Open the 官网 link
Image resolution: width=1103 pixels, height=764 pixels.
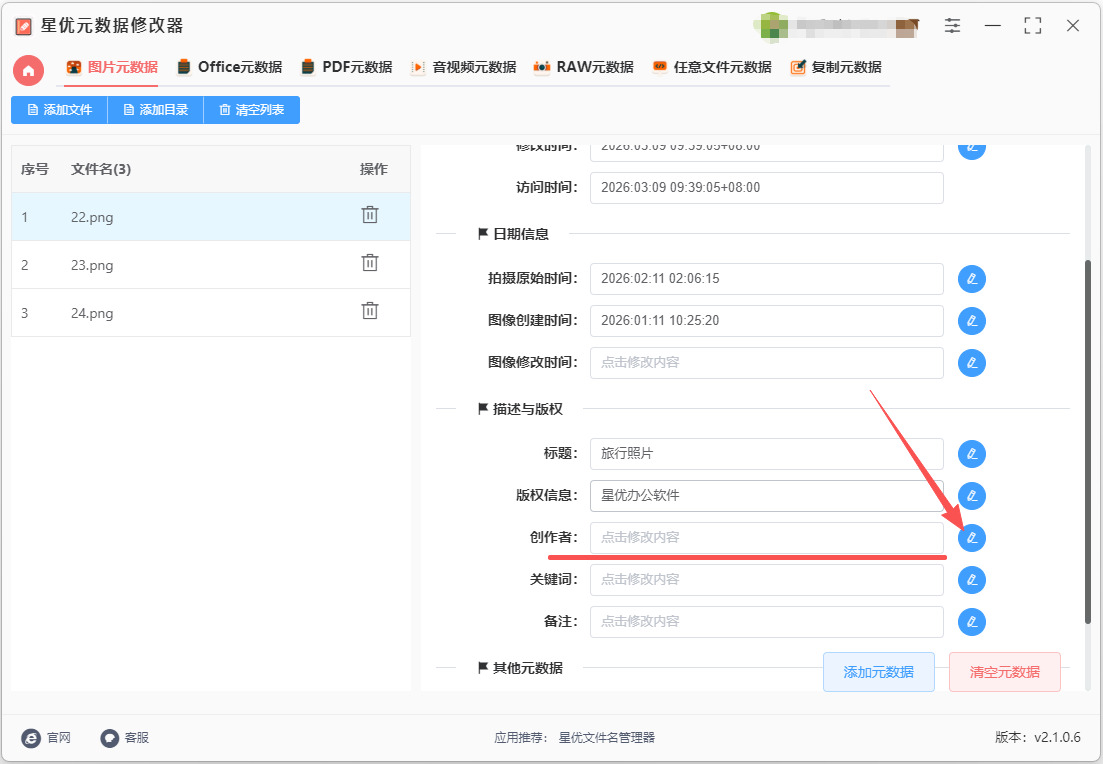pyautogui.click(x=46, y=737)
